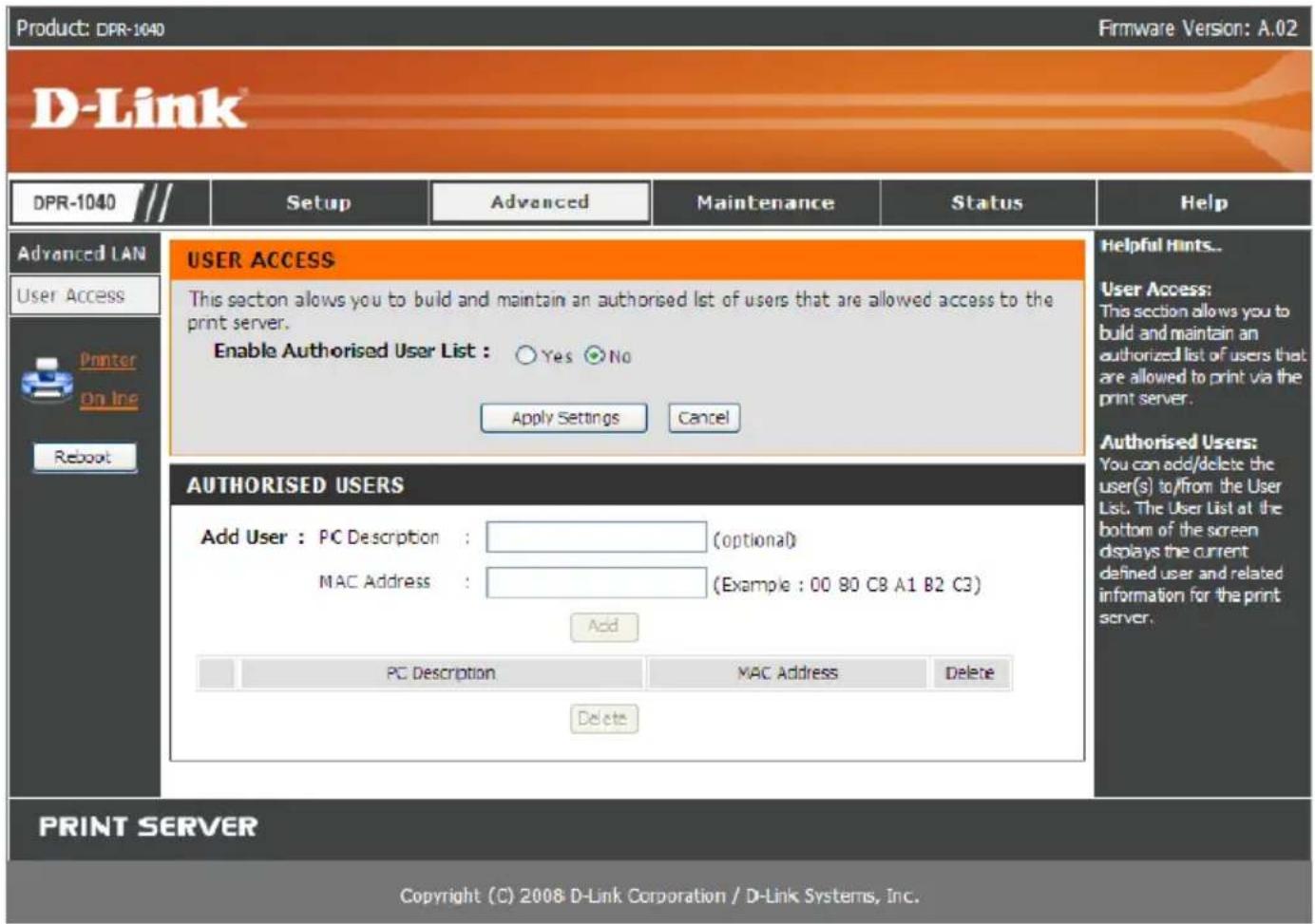This screenshot has height=924, width=1315.
Task: Click the Firmware Version: A.02 text
Action: point(1197,28)
